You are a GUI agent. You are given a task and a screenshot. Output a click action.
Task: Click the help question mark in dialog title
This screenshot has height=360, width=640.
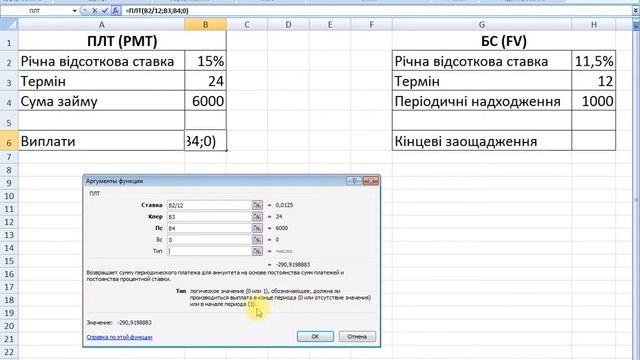(354, 180)
